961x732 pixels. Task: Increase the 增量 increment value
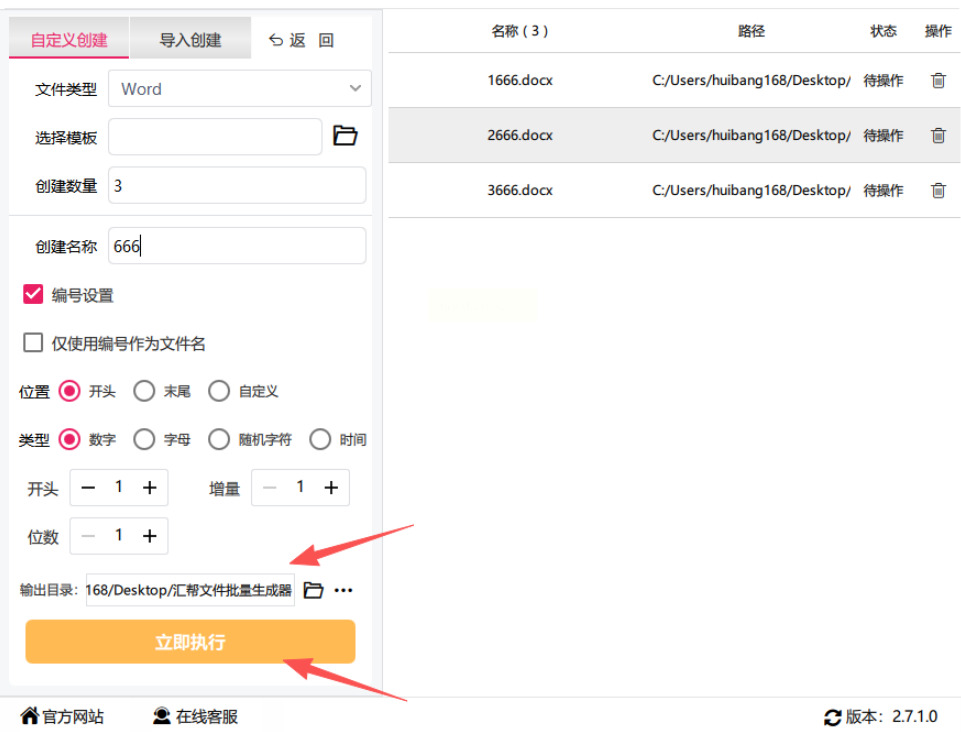tap(331, 488)
